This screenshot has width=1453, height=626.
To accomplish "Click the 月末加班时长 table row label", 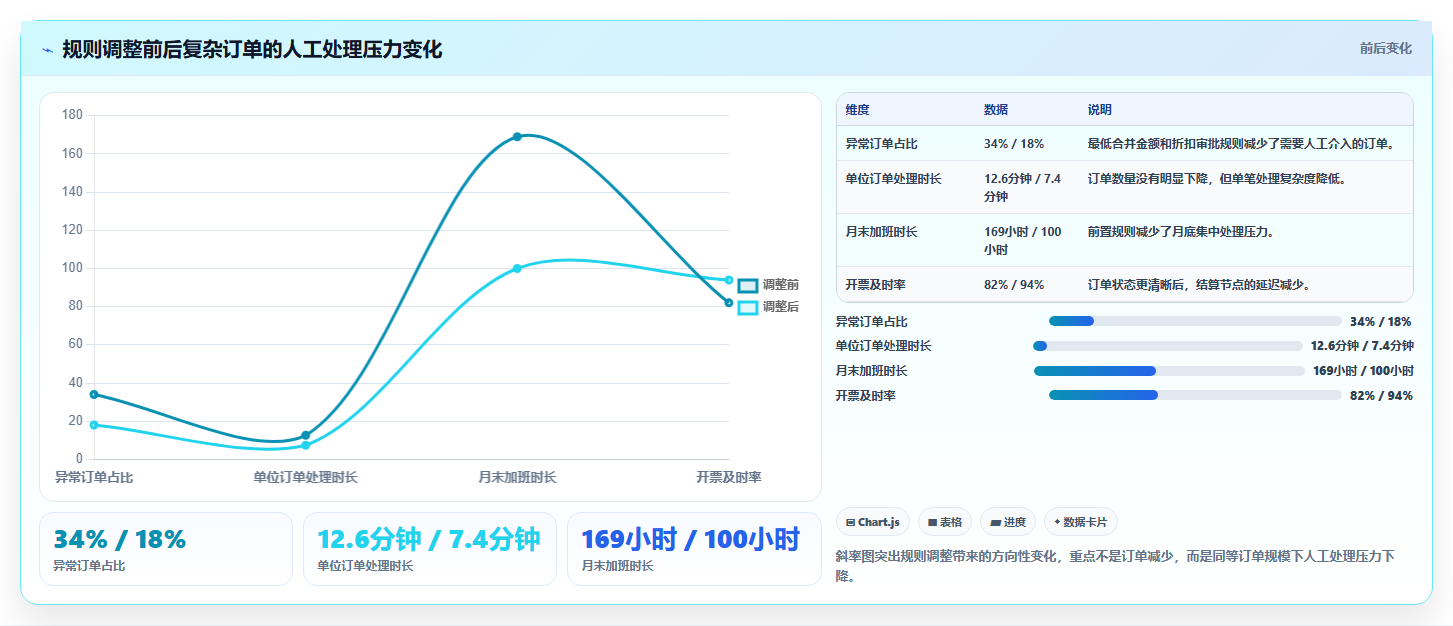I will point(881,232).
